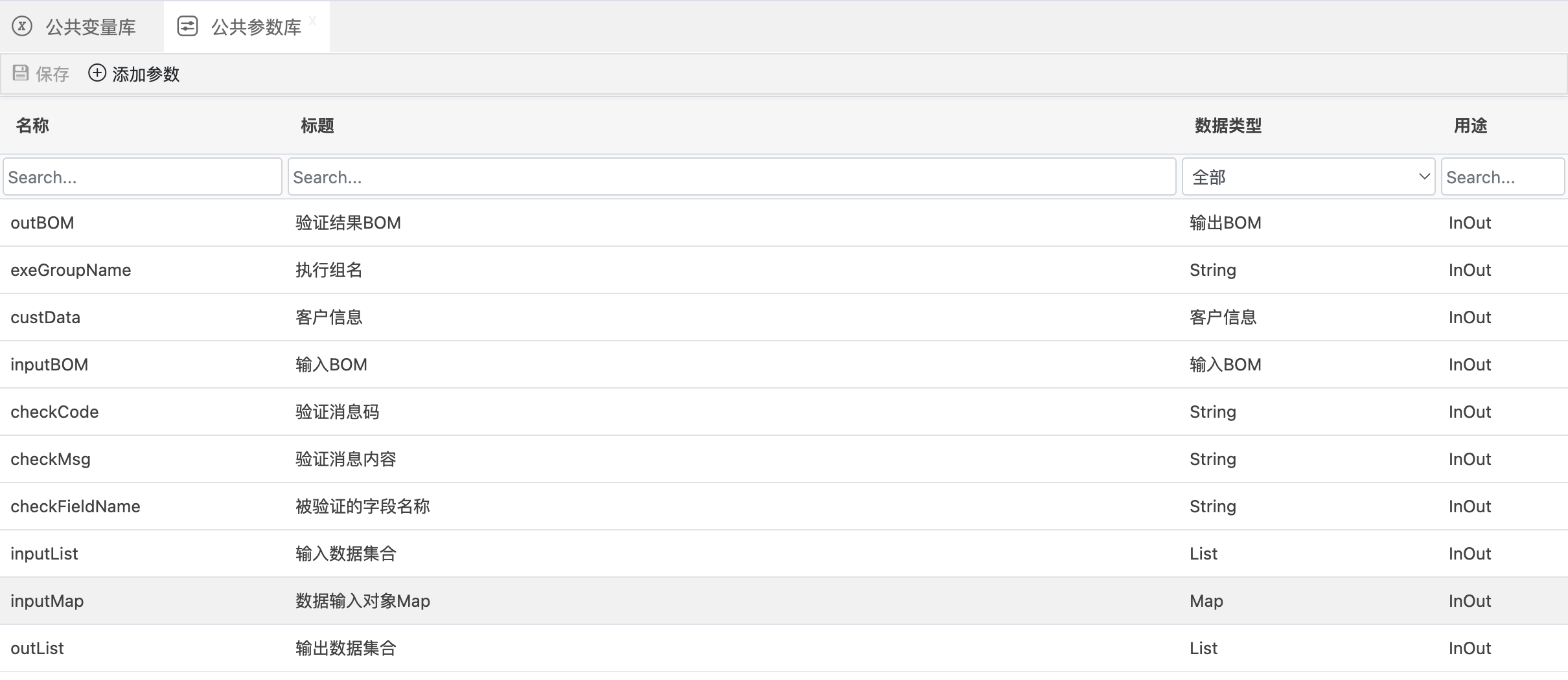1568x680 pixels.
Task: Focus the 标题 search field
Action: pos(732,177)
